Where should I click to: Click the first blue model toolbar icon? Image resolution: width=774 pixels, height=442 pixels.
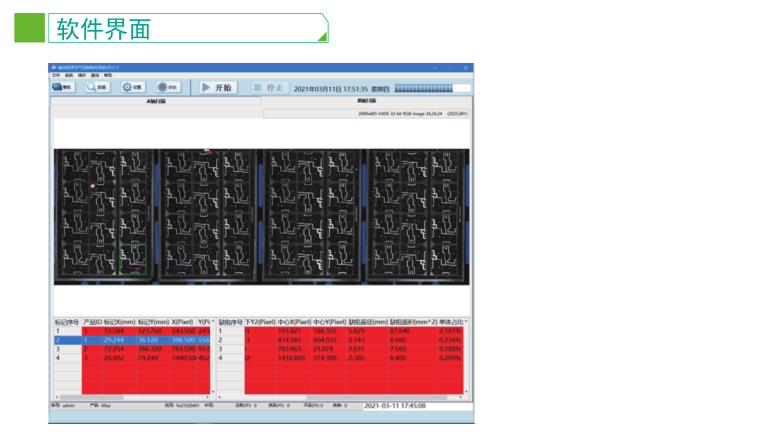coord(63,87)
